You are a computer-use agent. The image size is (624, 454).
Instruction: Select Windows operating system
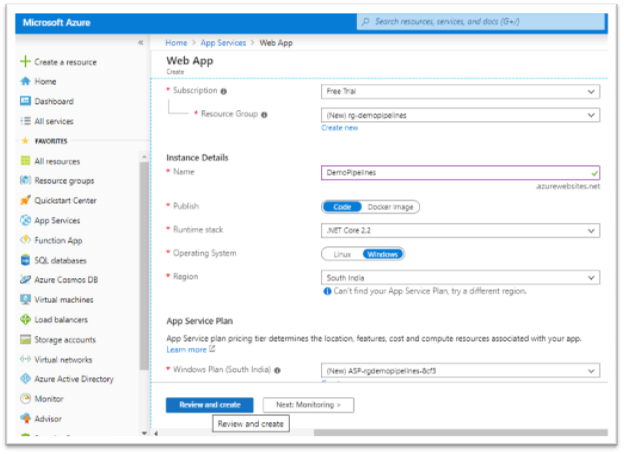point(382,254)
